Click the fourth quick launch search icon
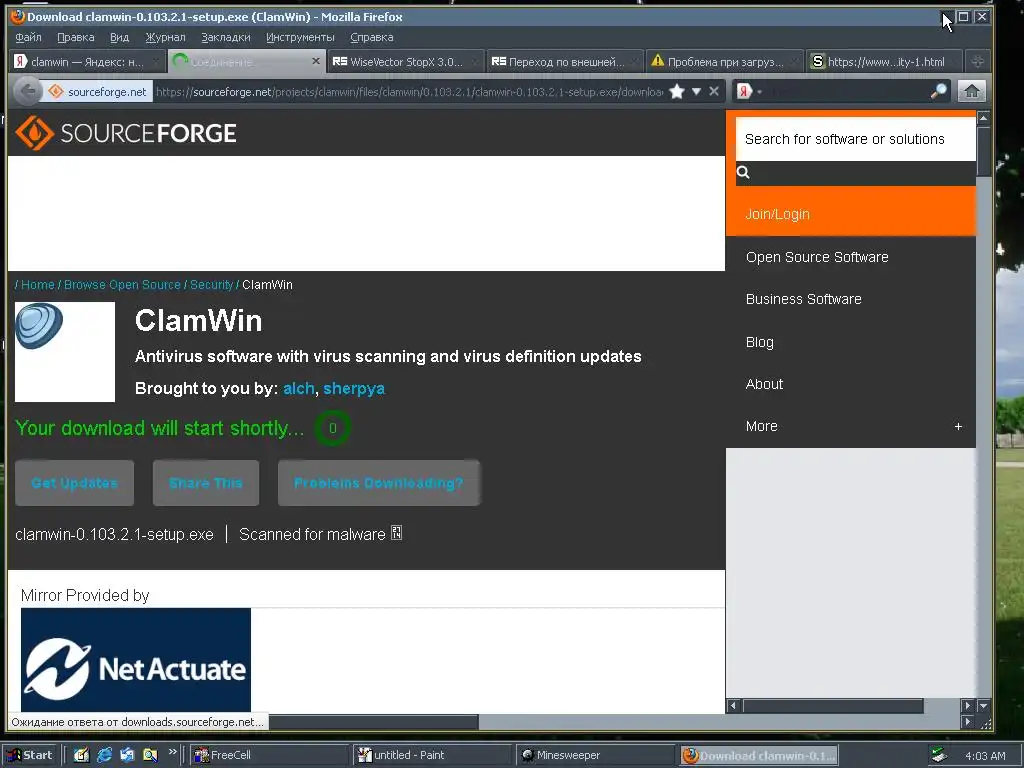This screenshot has width=1024, height=768. [150, 755]
